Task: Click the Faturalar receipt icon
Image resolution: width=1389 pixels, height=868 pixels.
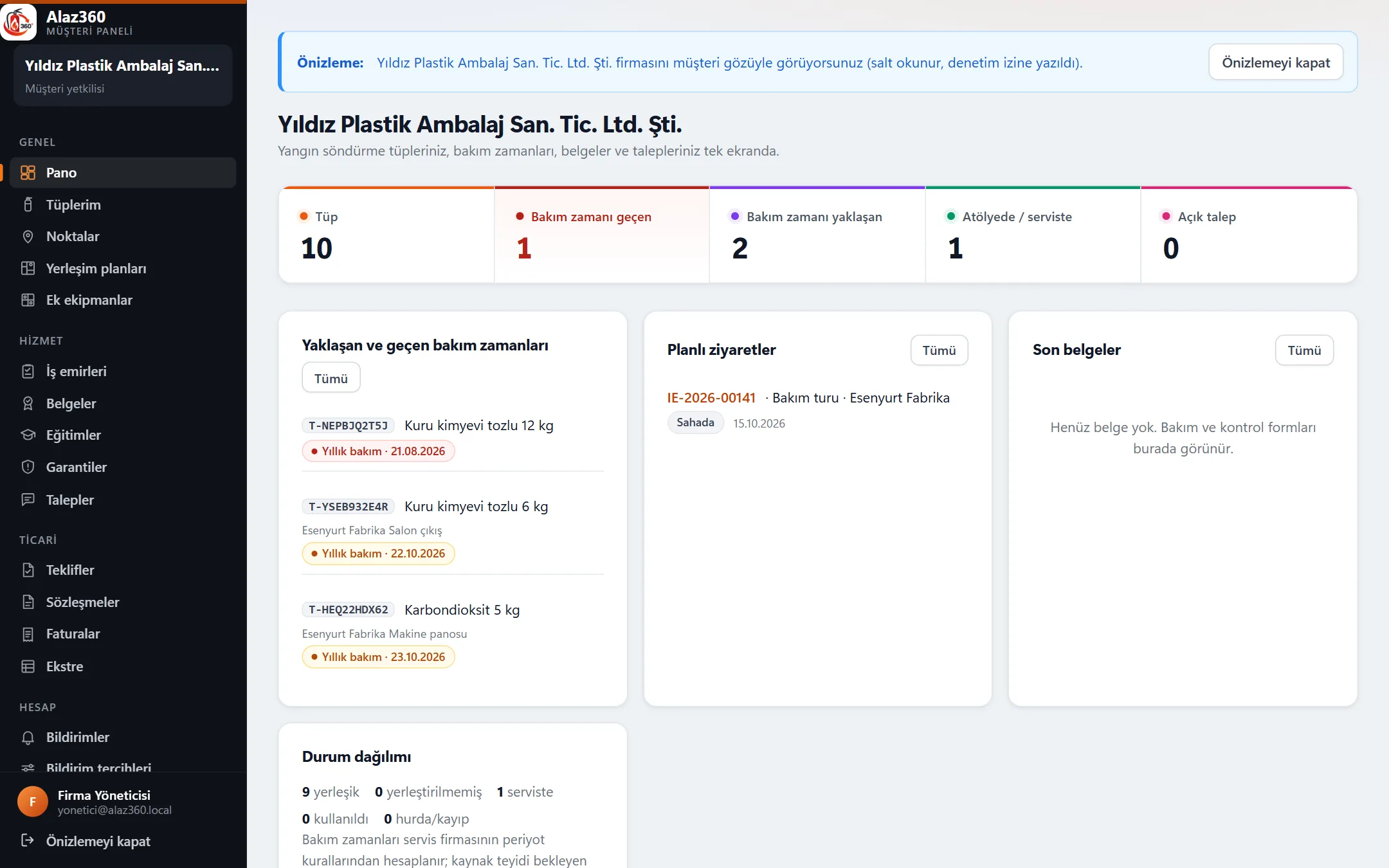Action: (x=28, y=634)
